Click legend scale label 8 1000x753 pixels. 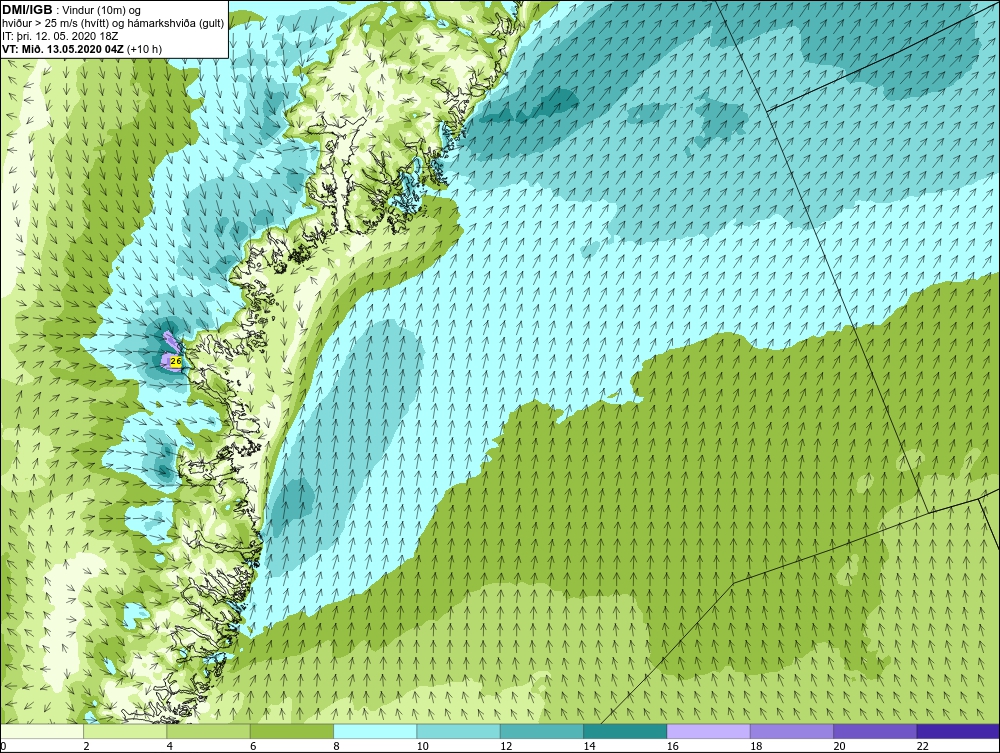[x=336, y=747]
